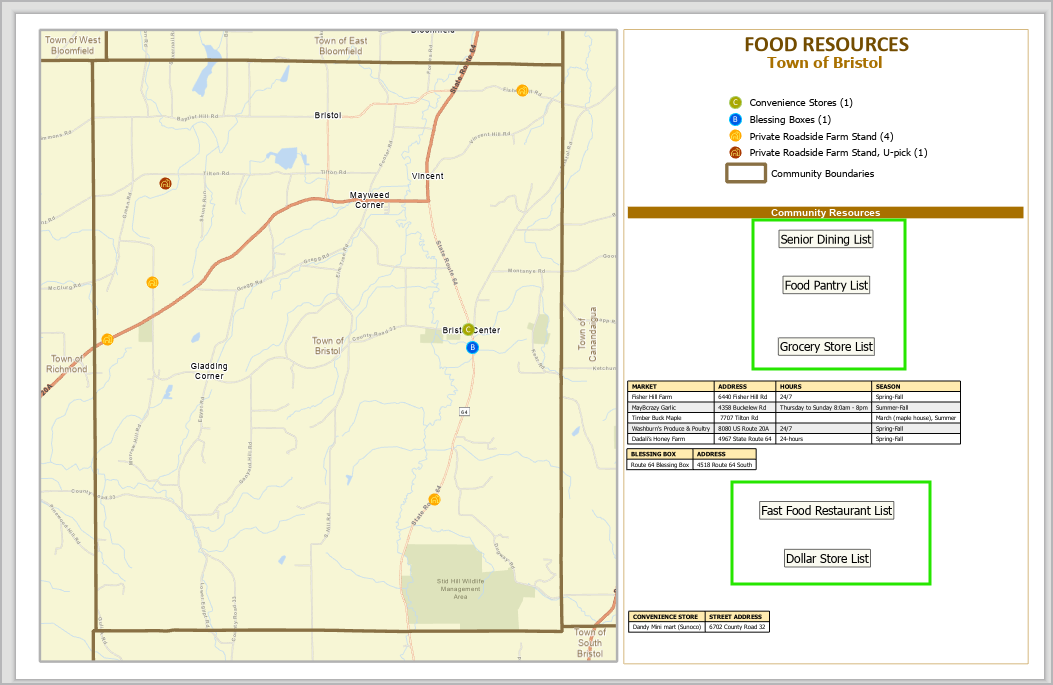1053x685 pixels.
Task: Select Dadall's Honey Farm cell
Action: [671, 439]
